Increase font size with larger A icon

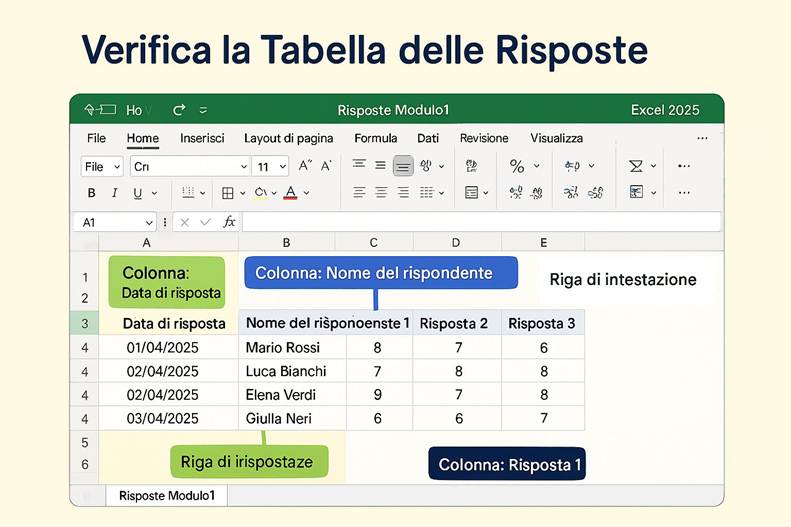(x=305, y=166)
